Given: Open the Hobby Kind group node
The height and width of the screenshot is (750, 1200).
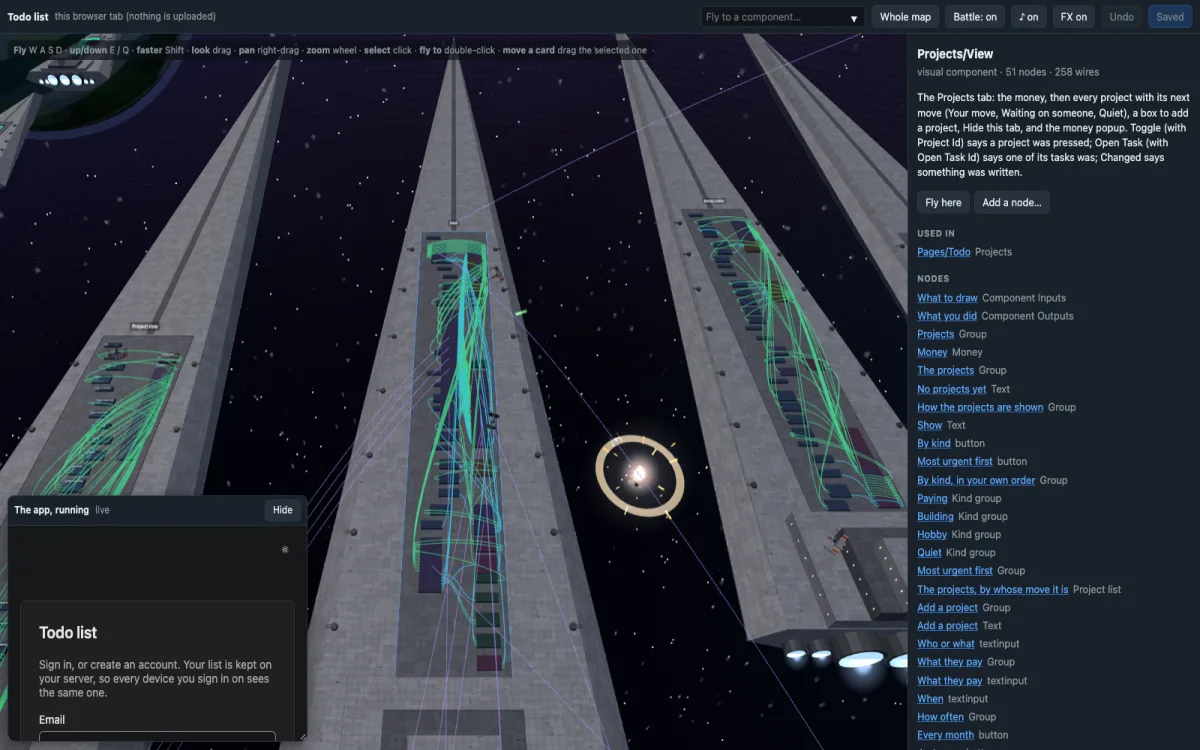Looking at the screenshot, I should tap(932, 534).
